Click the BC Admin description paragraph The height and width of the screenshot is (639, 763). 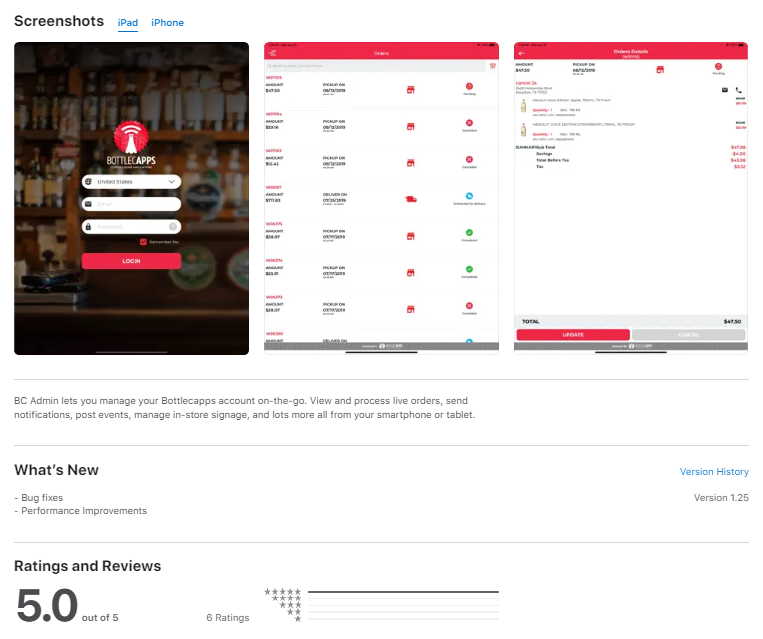244,408
